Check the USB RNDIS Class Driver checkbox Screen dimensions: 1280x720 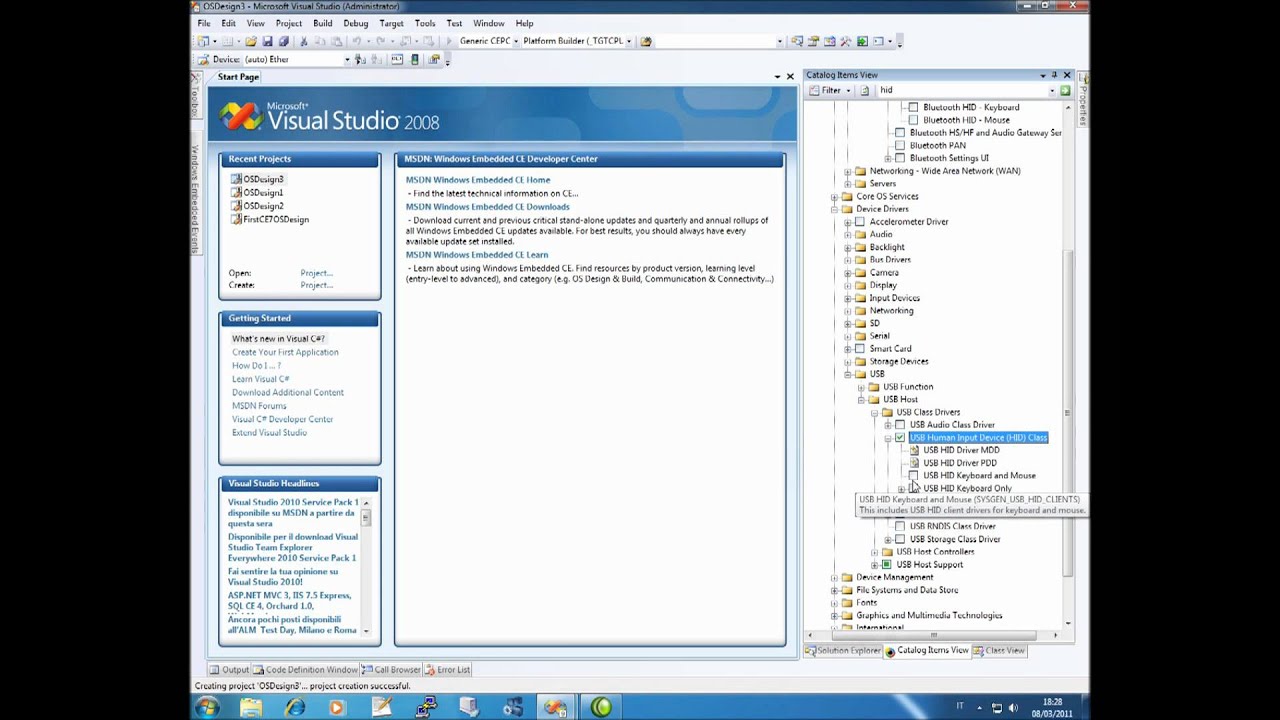coord(900,526)
